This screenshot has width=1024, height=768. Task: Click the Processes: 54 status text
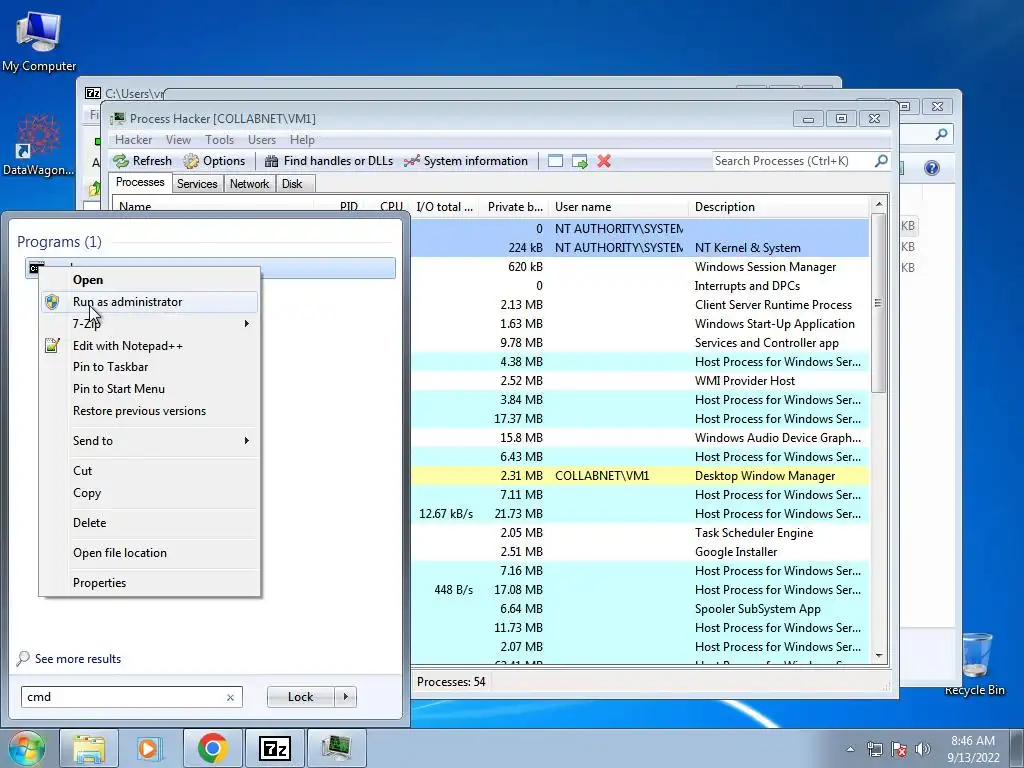(x=451, y=682)
